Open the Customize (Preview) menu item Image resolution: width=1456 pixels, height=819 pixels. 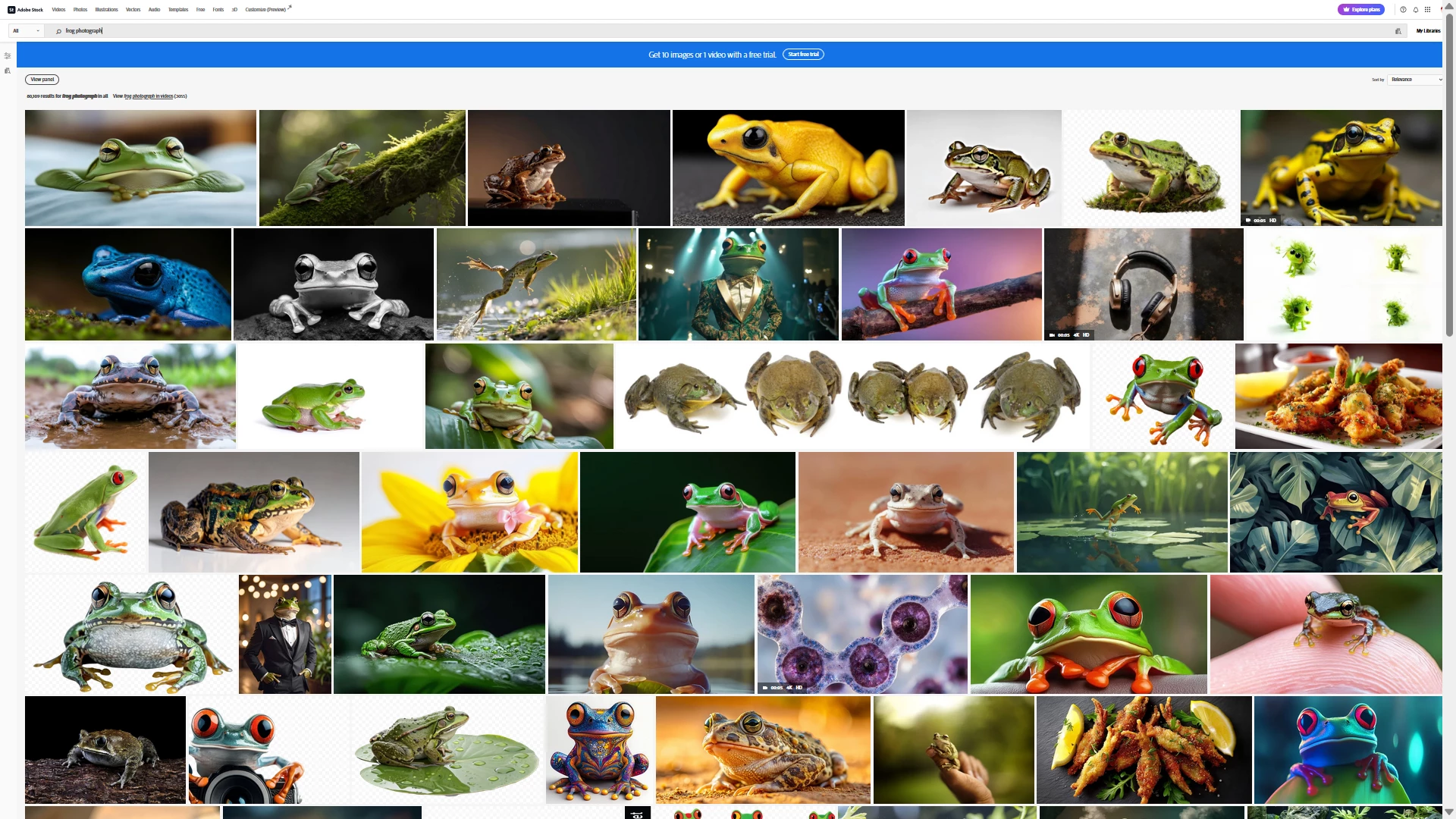click(x=265, y=10)
